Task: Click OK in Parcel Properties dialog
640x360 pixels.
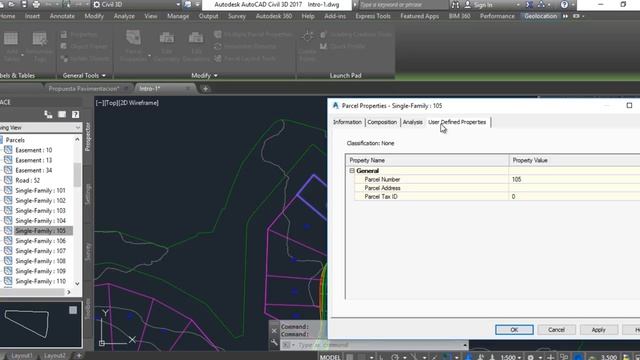Action: click(x=514, y=330)
